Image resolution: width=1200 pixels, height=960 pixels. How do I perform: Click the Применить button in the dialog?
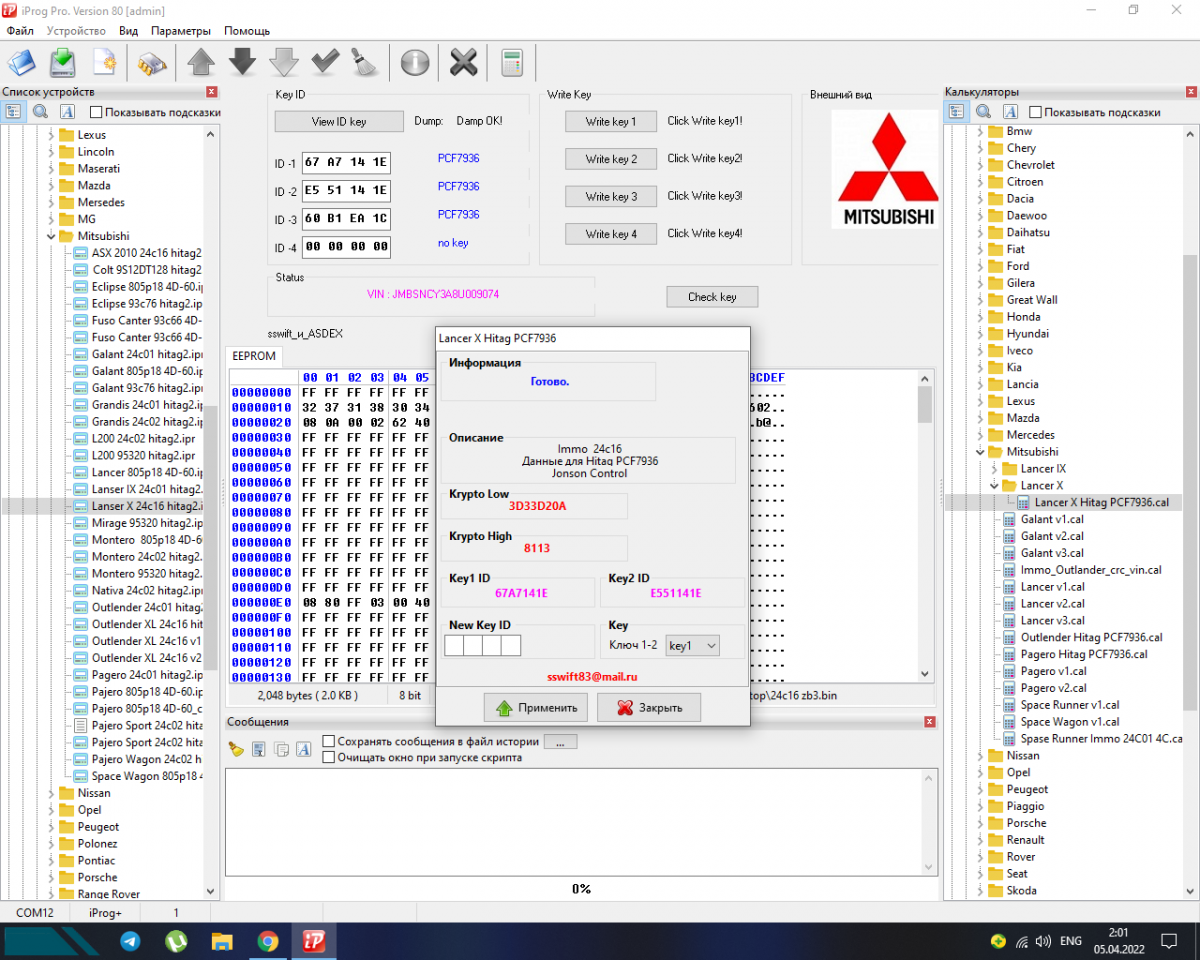tap(536, 708)
